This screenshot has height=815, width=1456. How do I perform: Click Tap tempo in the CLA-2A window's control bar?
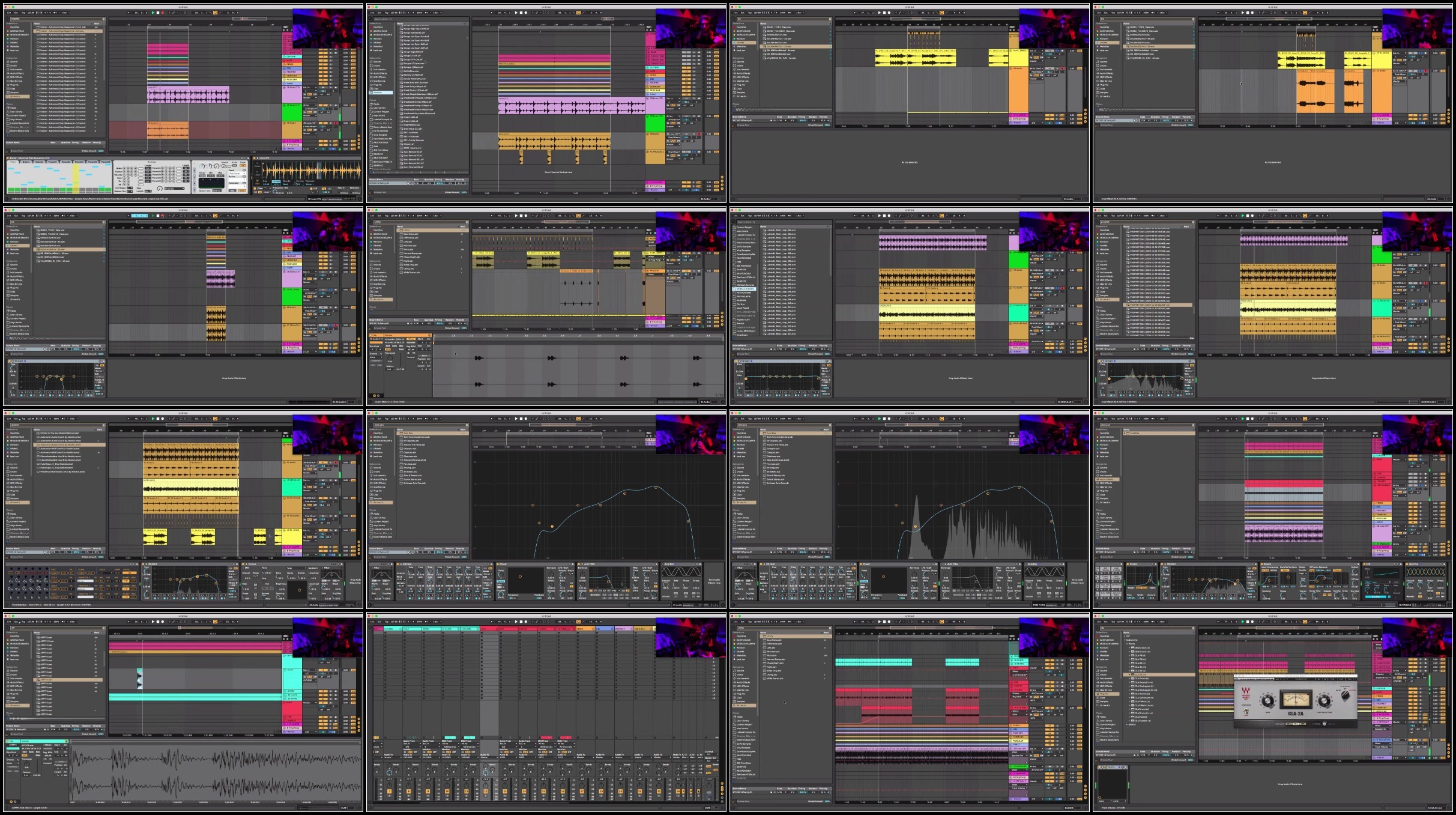(1113, 622)
